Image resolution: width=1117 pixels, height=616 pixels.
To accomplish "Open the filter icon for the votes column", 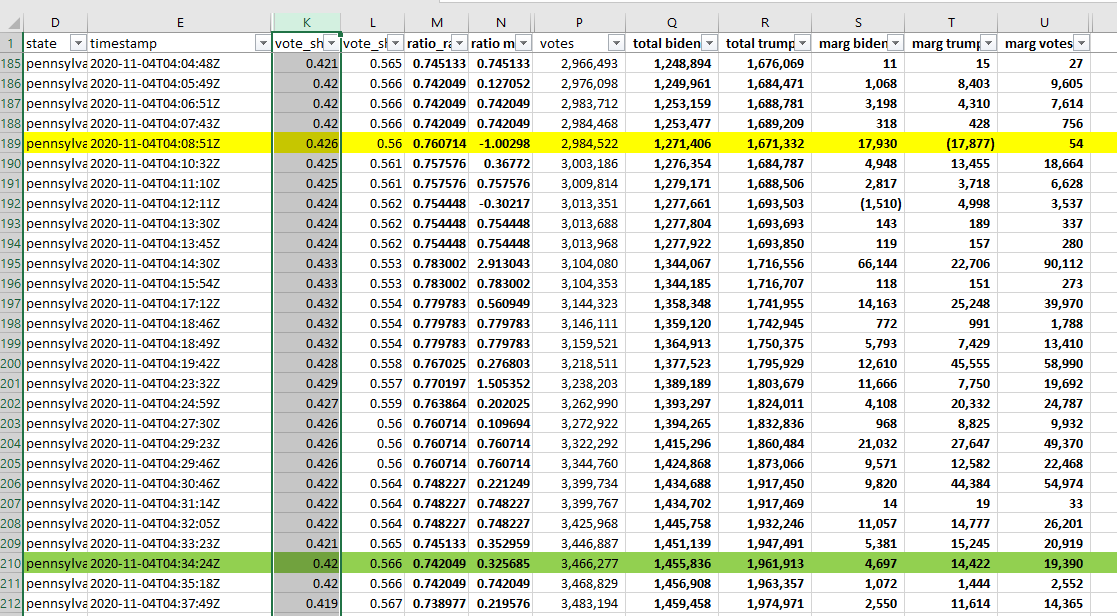I will tap(614, 44).
